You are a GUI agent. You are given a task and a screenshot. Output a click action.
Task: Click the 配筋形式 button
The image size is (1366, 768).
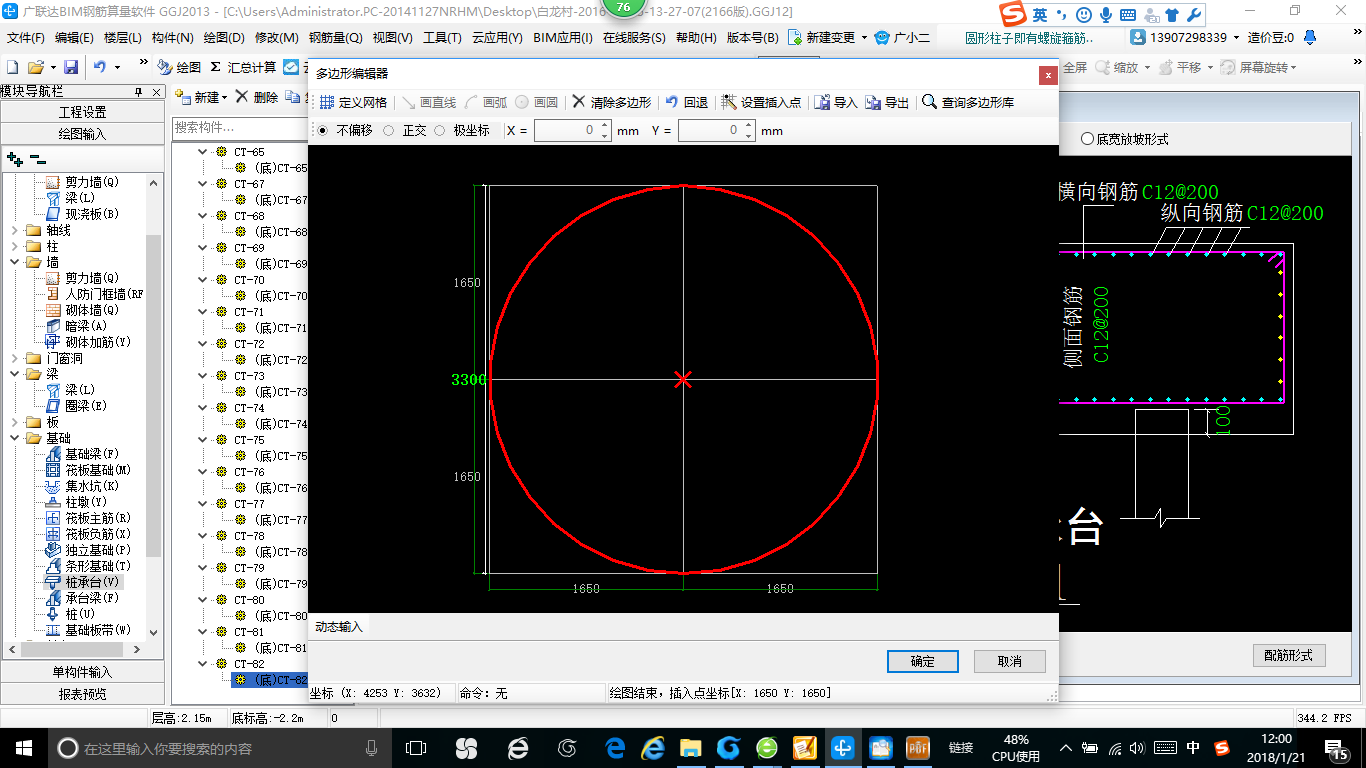[1289, 655]
